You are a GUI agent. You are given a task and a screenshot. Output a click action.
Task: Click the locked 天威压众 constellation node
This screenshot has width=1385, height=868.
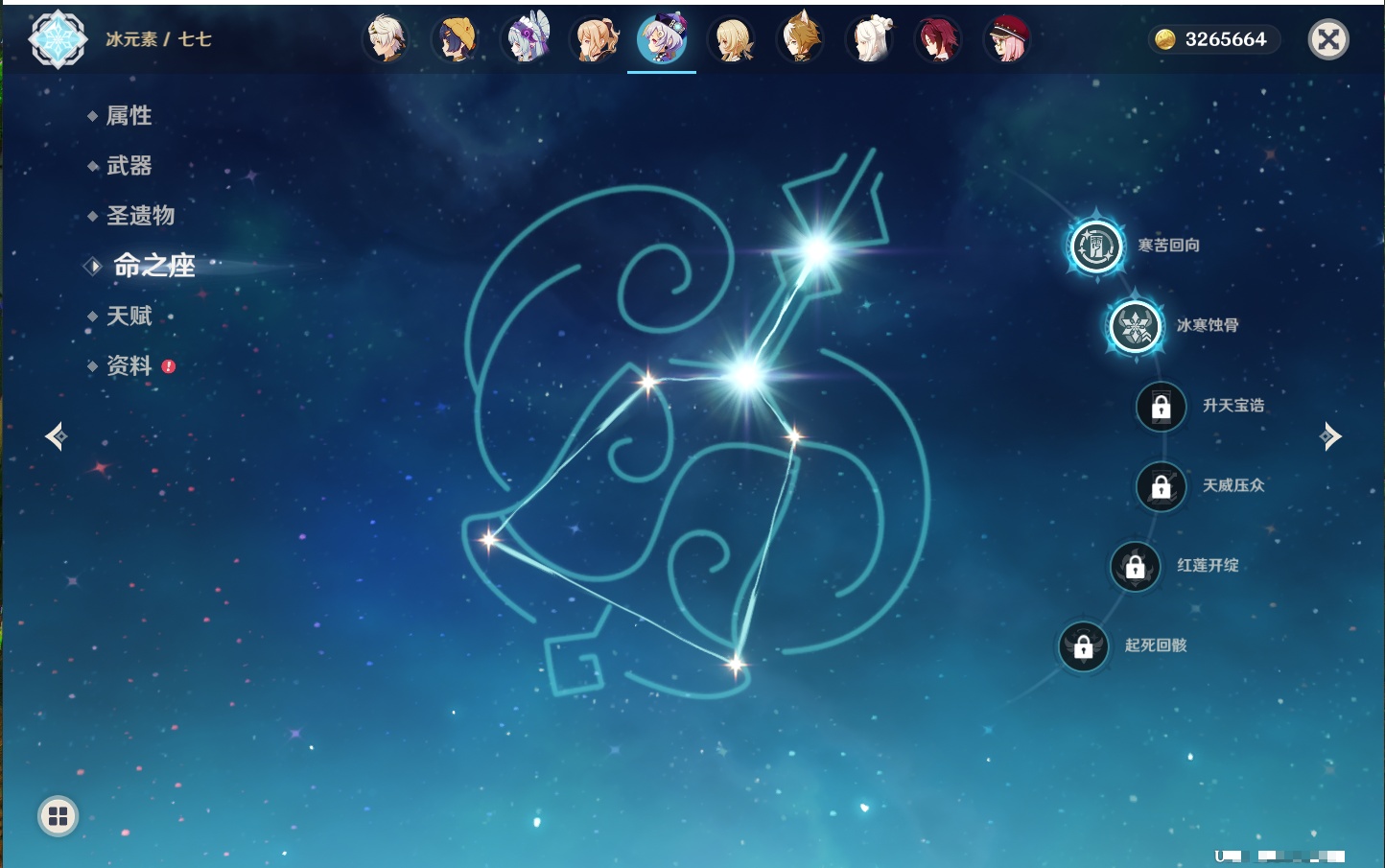(x=1161, y=486)
